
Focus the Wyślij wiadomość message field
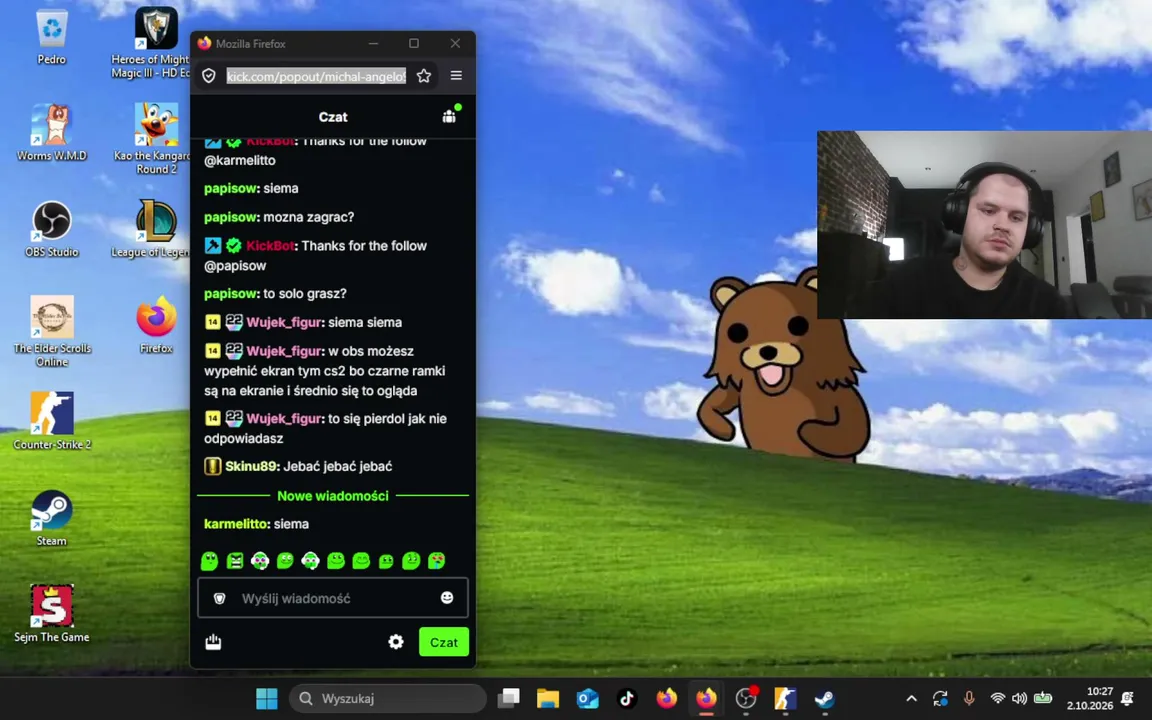pos(333,598)
